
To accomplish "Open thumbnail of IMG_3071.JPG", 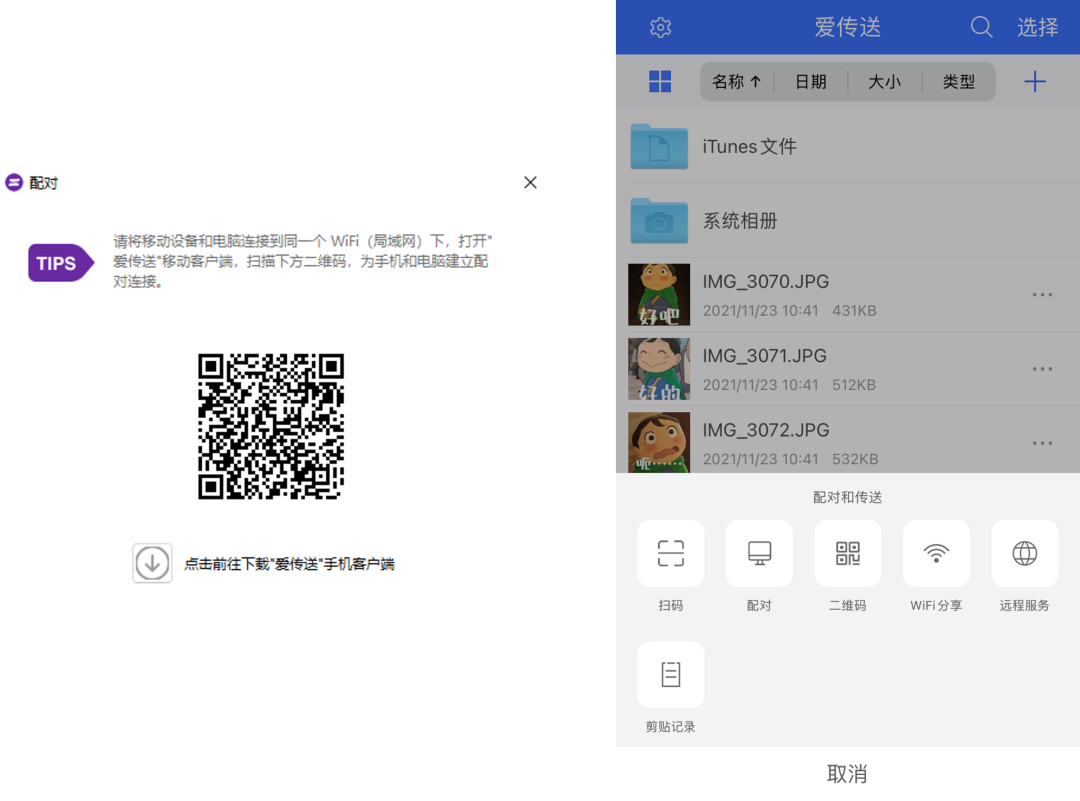I will (659, 369).
